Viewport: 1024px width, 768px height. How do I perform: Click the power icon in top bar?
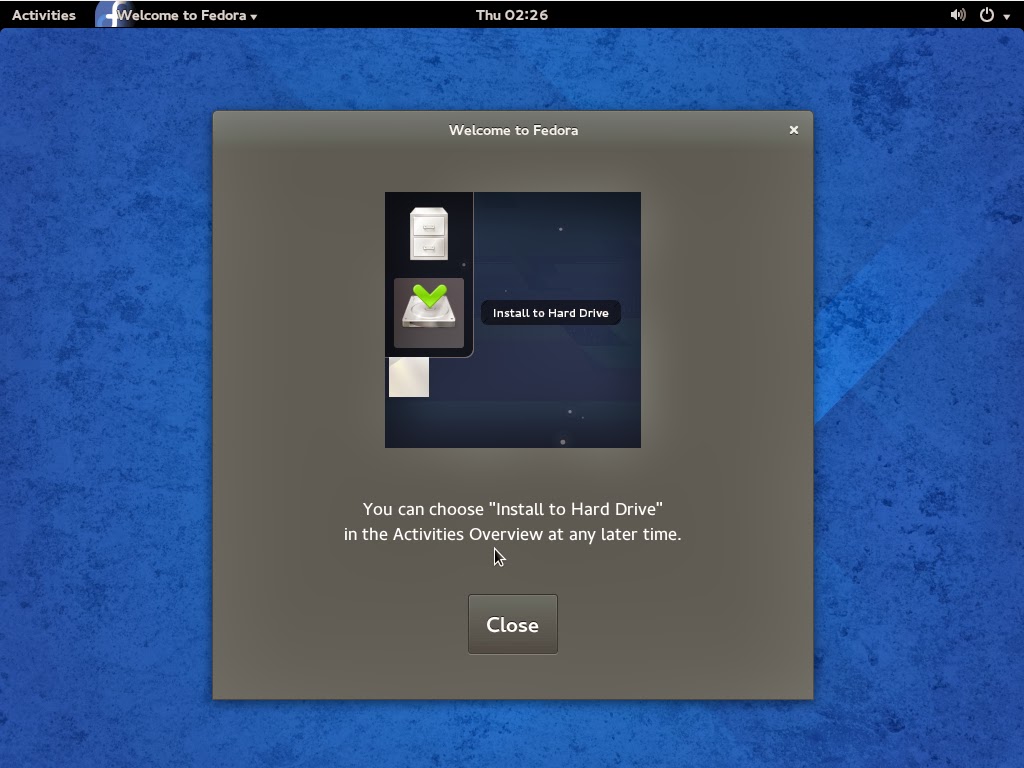(987, 14)
